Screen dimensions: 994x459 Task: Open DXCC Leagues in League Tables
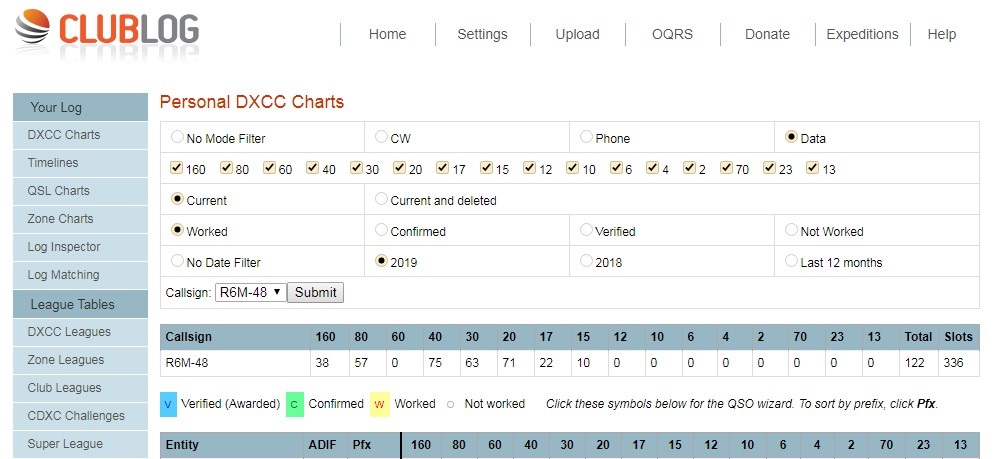[x=69, y=332]
